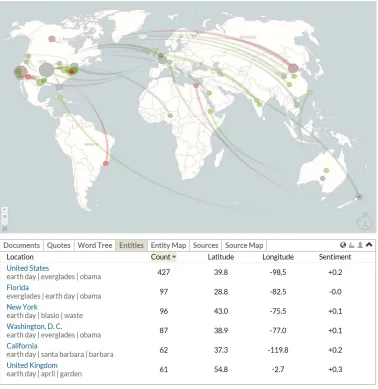Click the latitude value 28.8
This screenshot has height=389, width=378.
[x=221, y=292]
